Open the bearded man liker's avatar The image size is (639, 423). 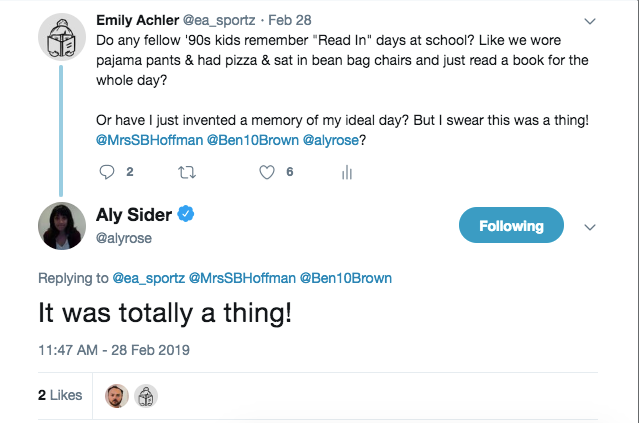point(117,396)
